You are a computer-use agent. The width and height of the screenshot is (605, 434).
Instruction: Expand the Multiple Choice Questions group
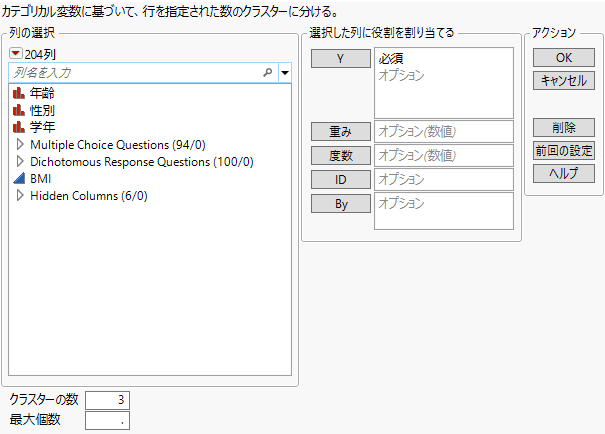20,145
